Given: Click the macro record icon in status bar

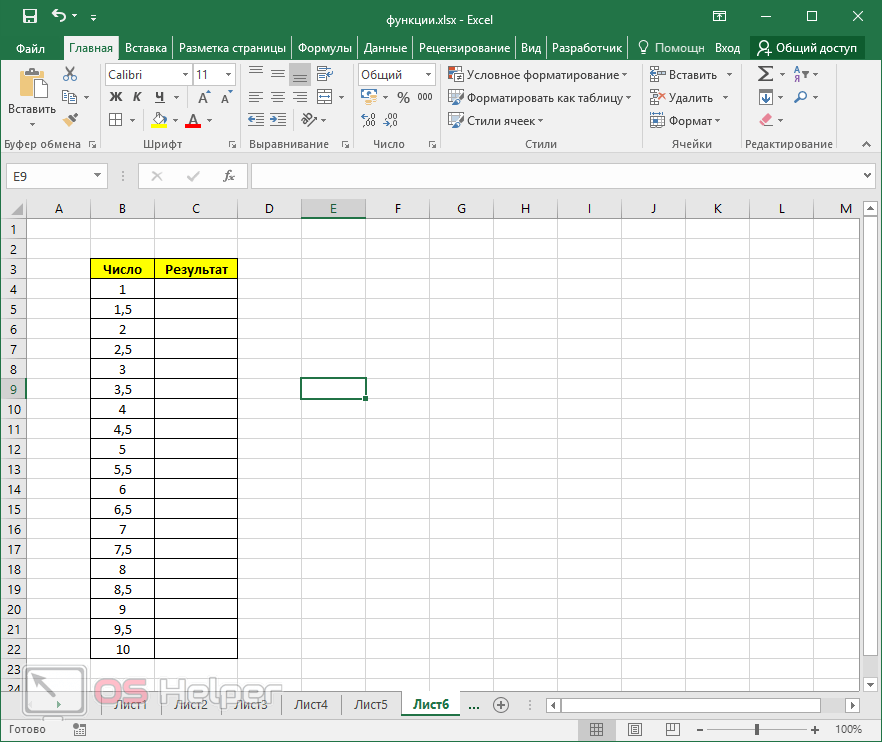Looking at the screenshot, I should click(x=79, y=730).
